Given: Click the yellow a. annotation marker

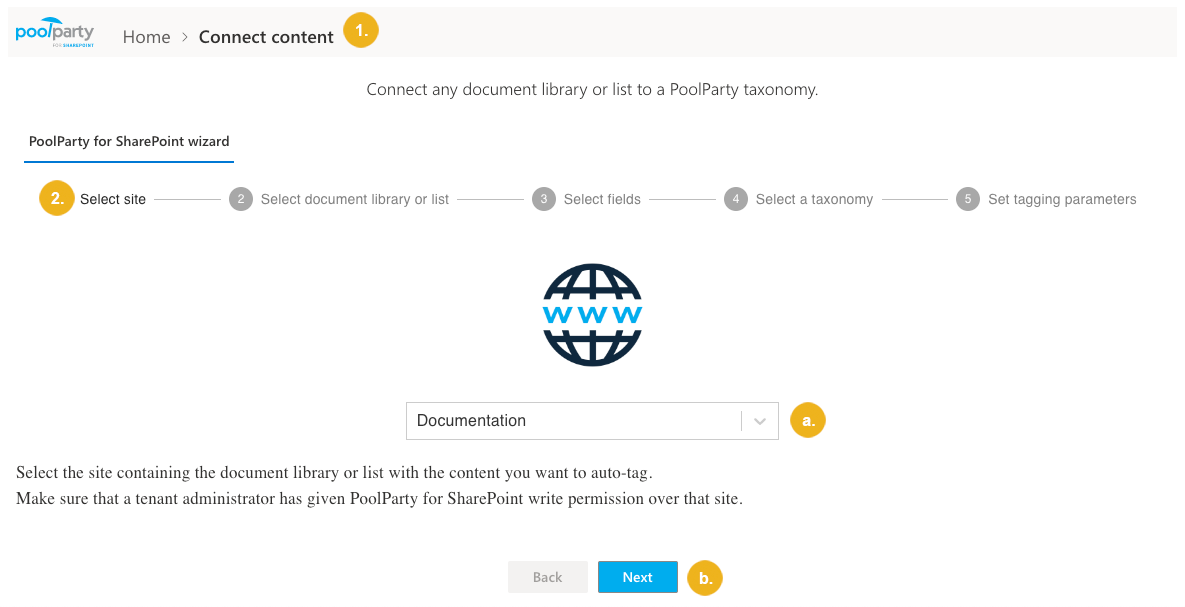Looking at the screenshot, I should point(808,421).
